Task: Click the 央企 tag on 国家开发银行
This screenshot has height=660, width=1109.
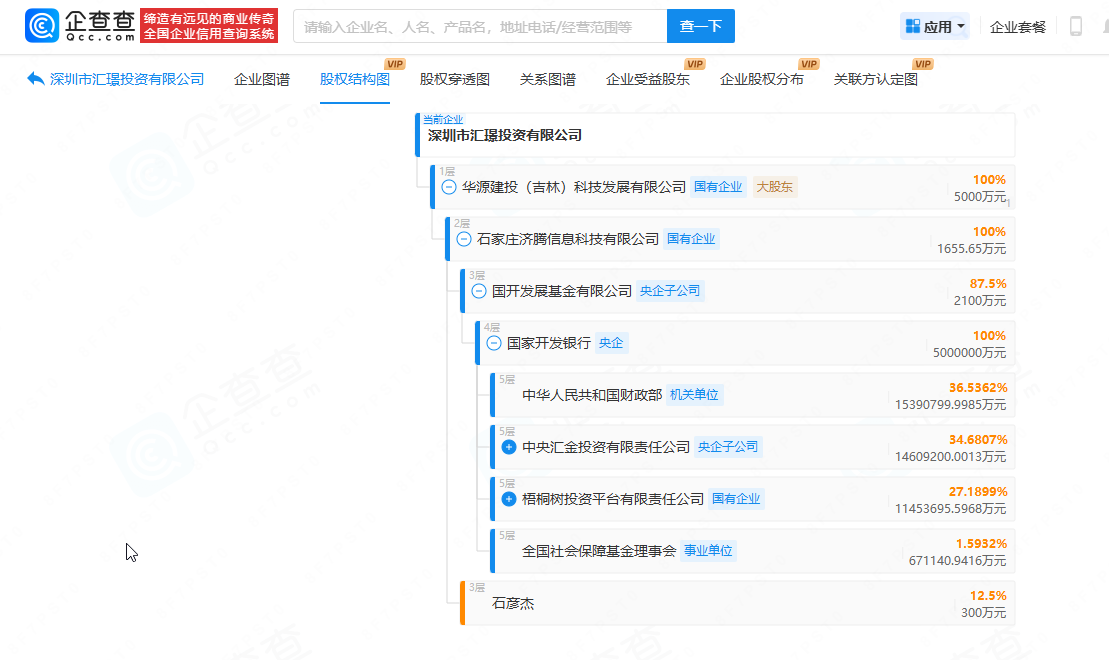Action: [611, 343]
